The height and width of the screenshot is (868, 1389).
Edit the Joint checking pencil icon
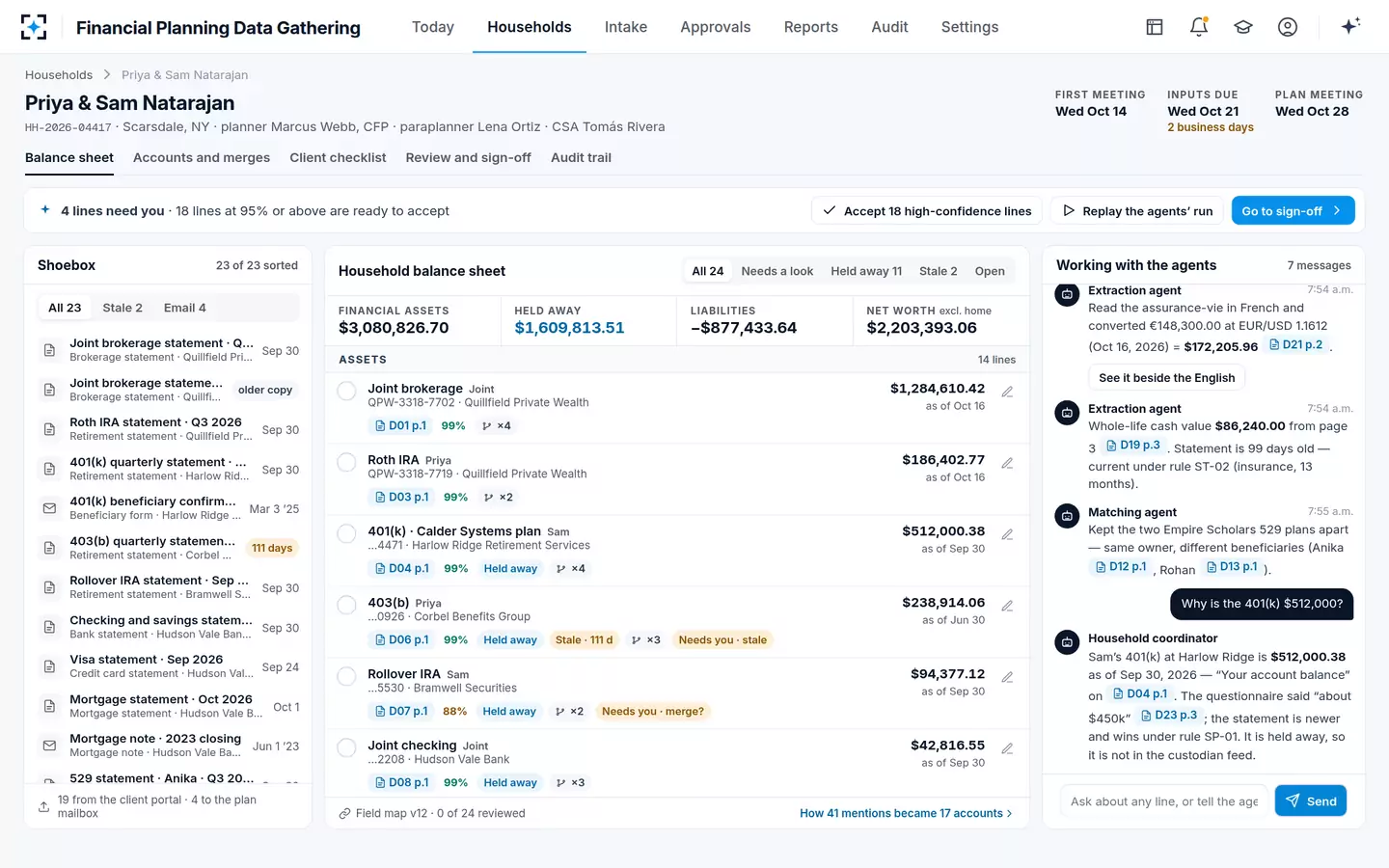pyautogui.click(x=1007, y=748)
